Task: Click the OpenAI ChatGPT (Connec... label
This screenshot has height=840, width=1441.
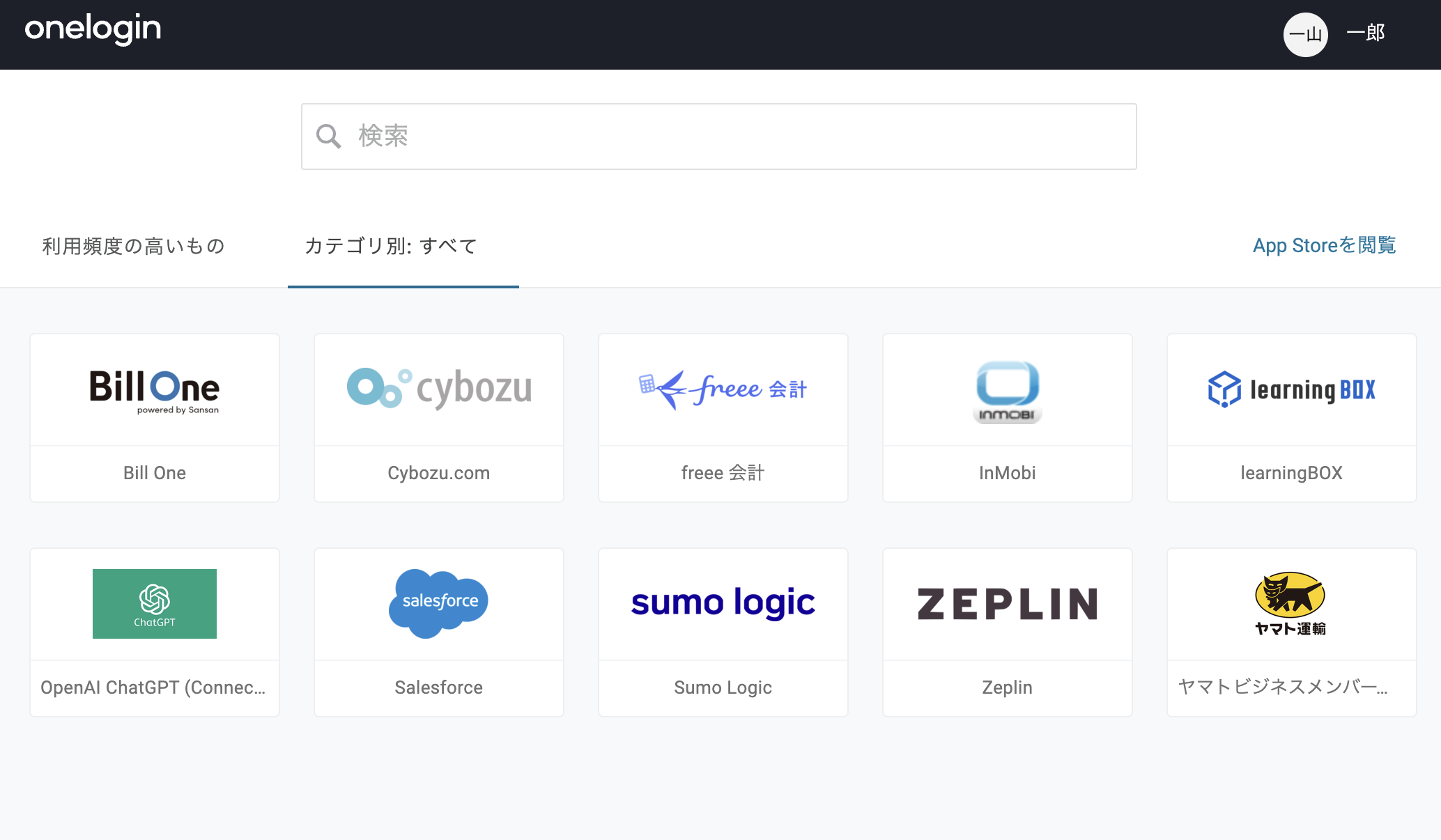Action: (x=153, y=687)
